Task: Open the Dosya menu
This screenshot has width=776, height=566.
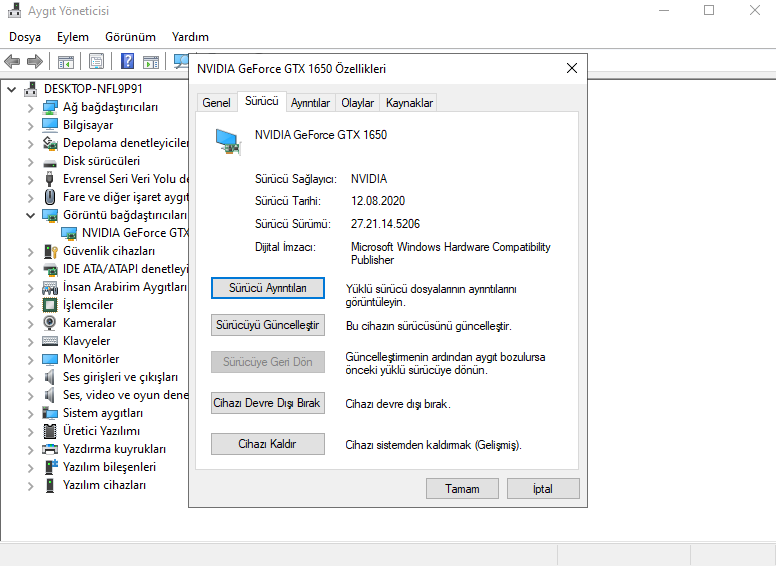Action: click(25, 37)
